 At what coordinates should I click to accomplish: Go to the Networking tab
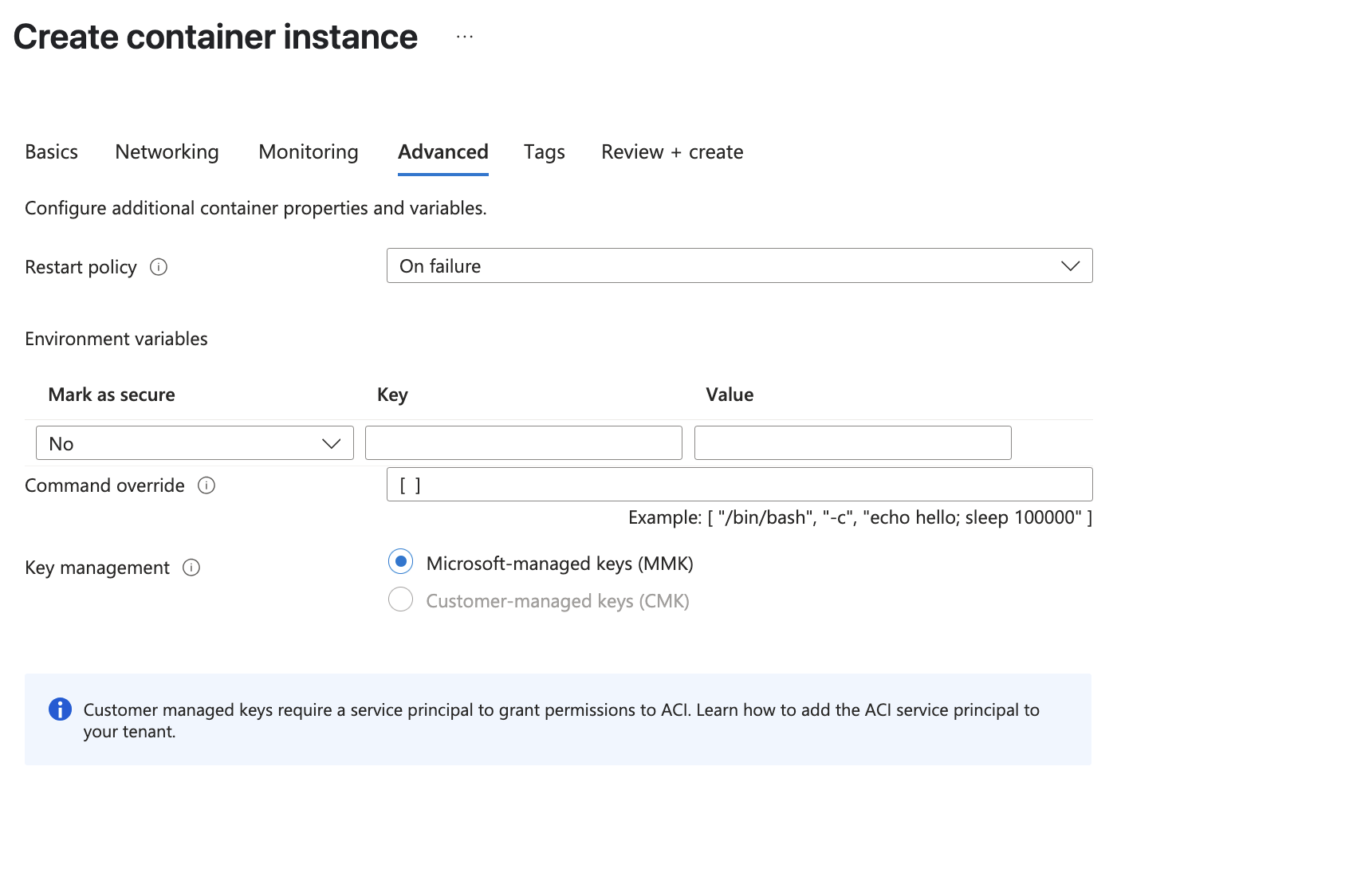pos(167,152)
